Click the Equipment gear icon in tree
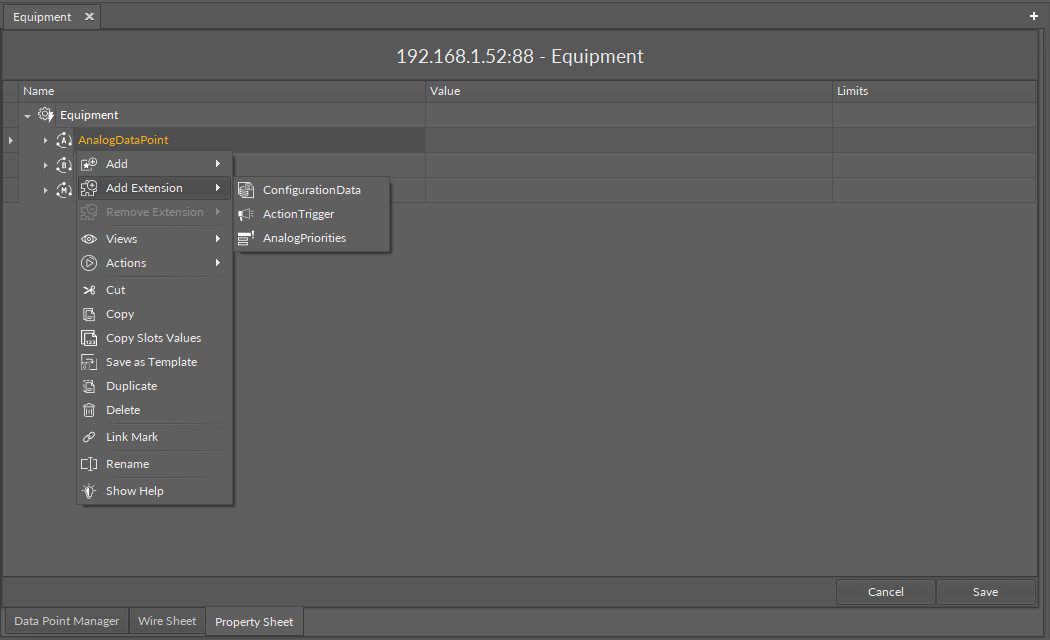This screenshot has width=1050, height=640. (46, 115)
